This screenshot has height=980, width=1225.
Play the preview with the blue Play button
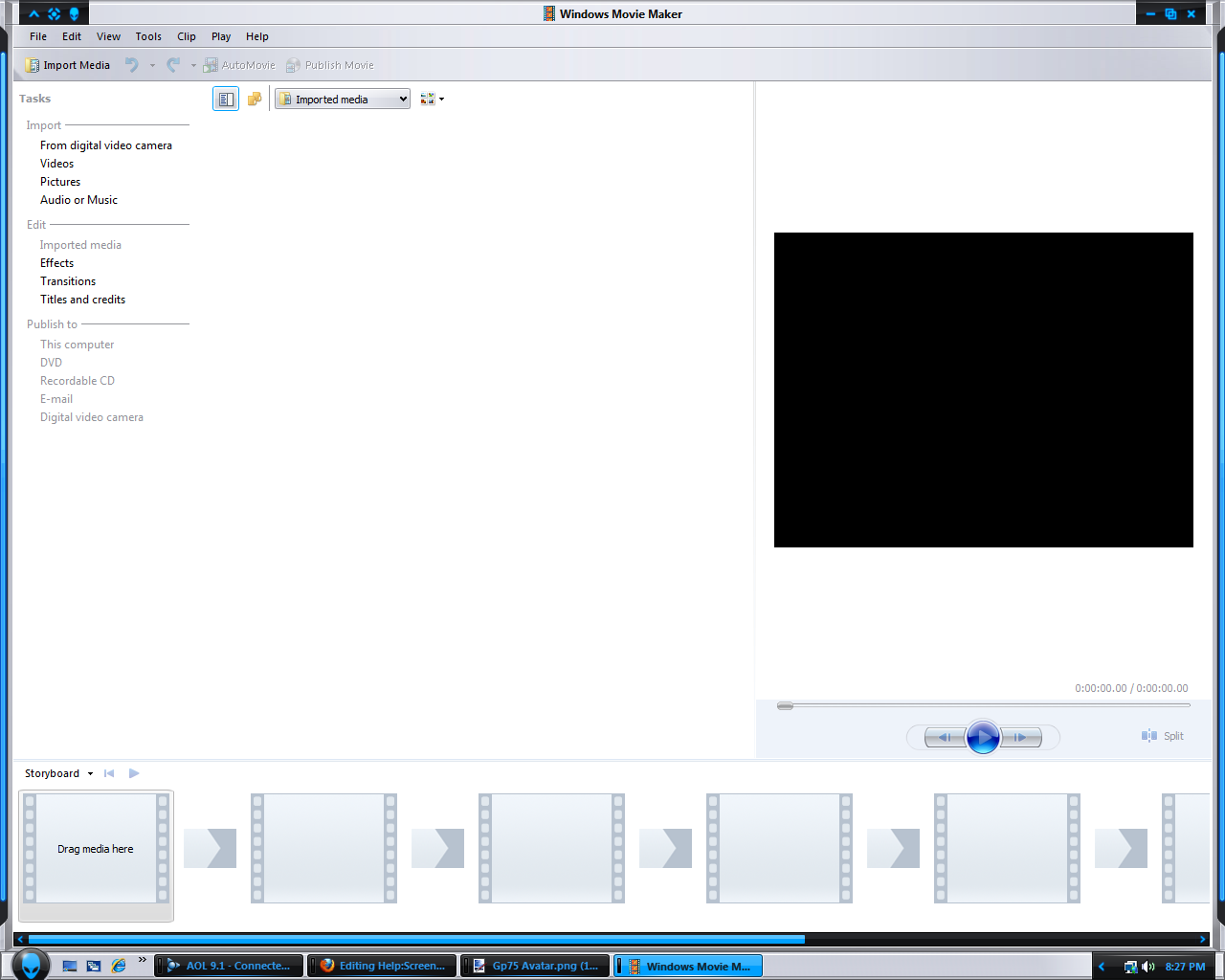click(983, 737)
